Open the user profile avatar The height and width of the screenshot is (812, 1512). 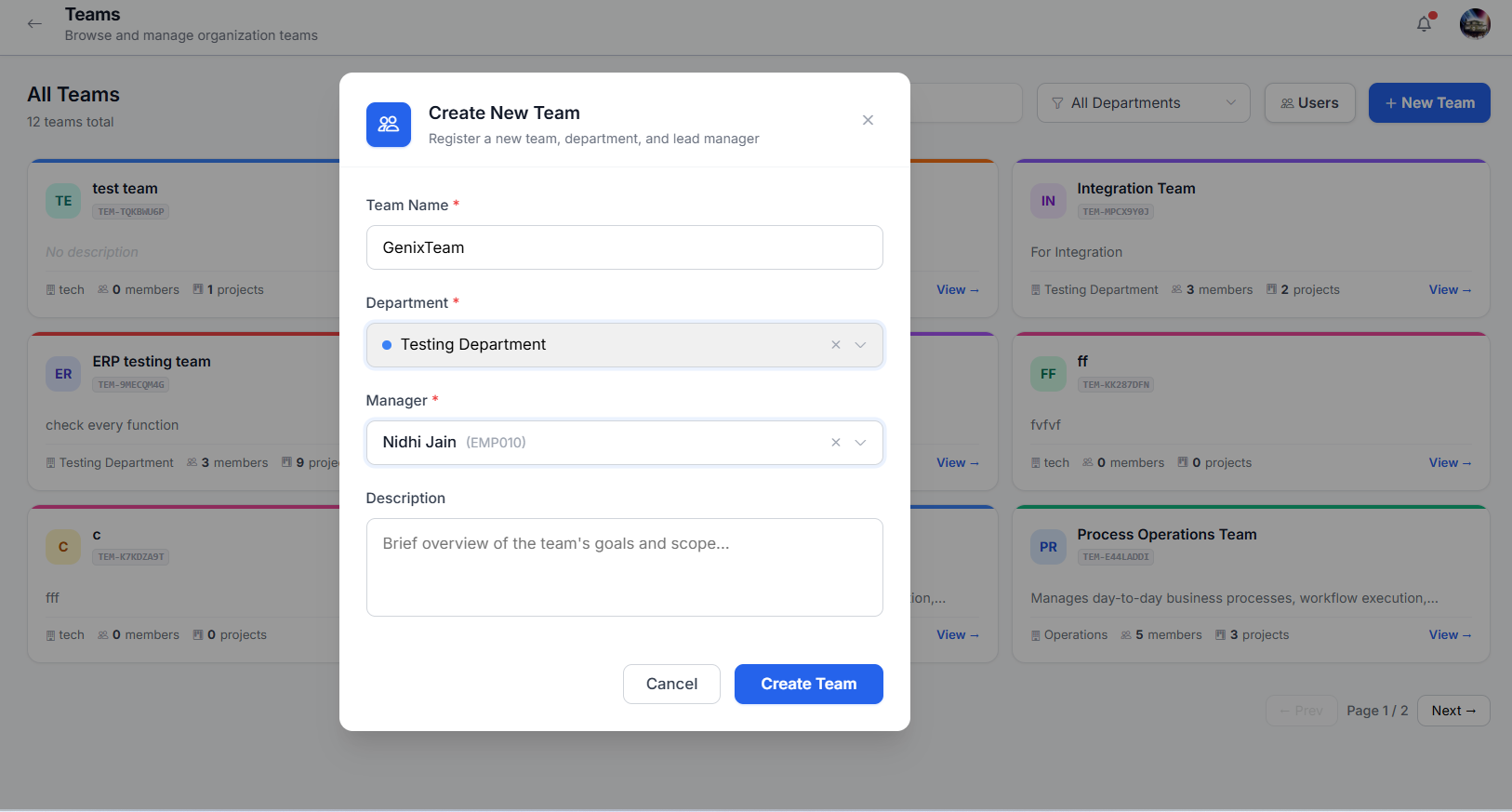coord(1475,23)
